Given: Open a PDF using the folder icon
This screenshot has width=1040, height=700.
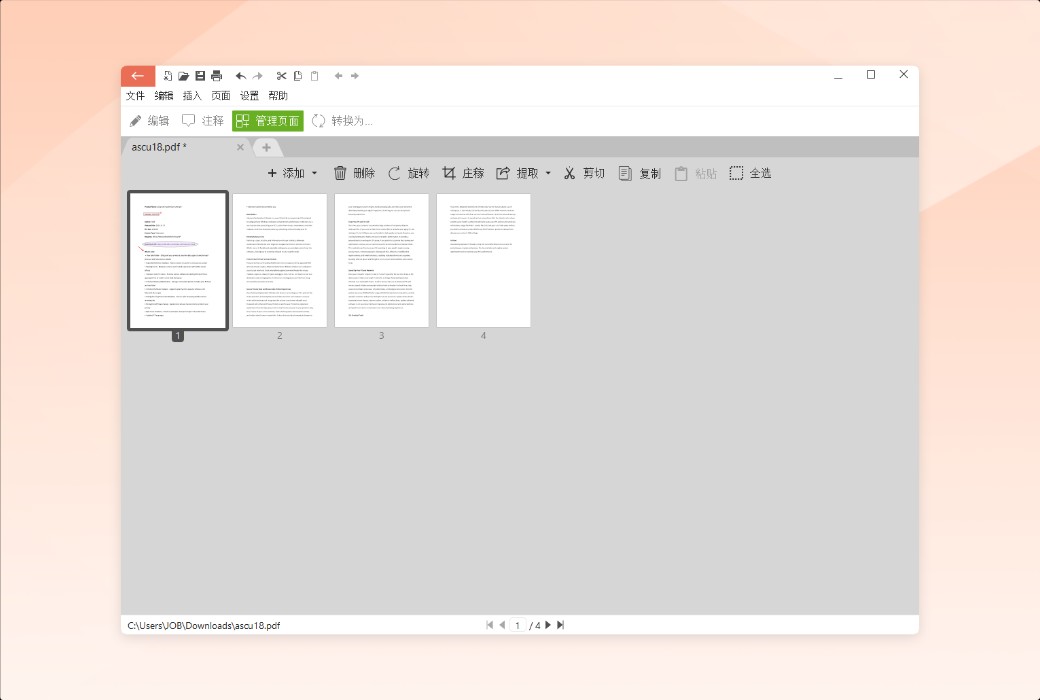Looking at the screenshot, I should tap(184, 75).
